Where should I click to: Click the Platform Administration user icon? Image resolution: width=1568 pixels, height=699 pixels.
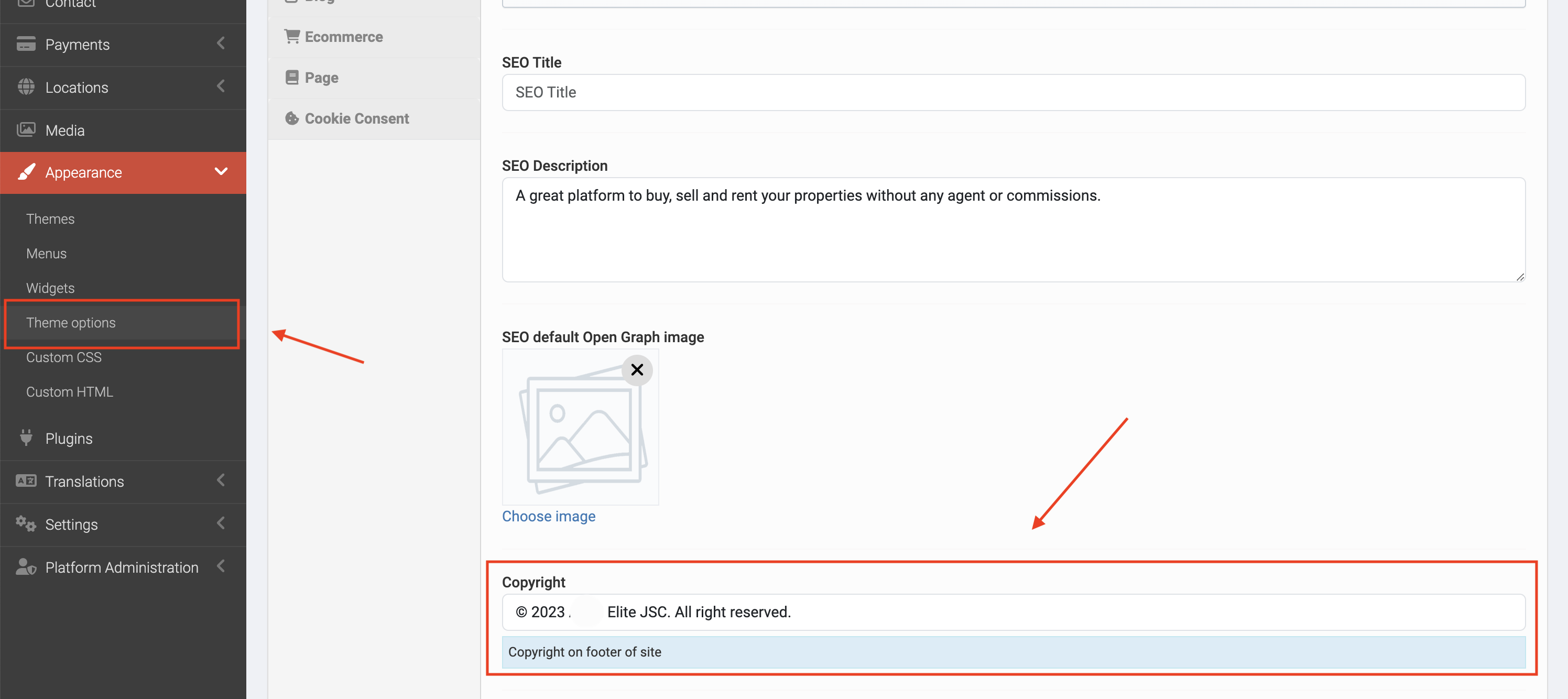coord(26,567)
